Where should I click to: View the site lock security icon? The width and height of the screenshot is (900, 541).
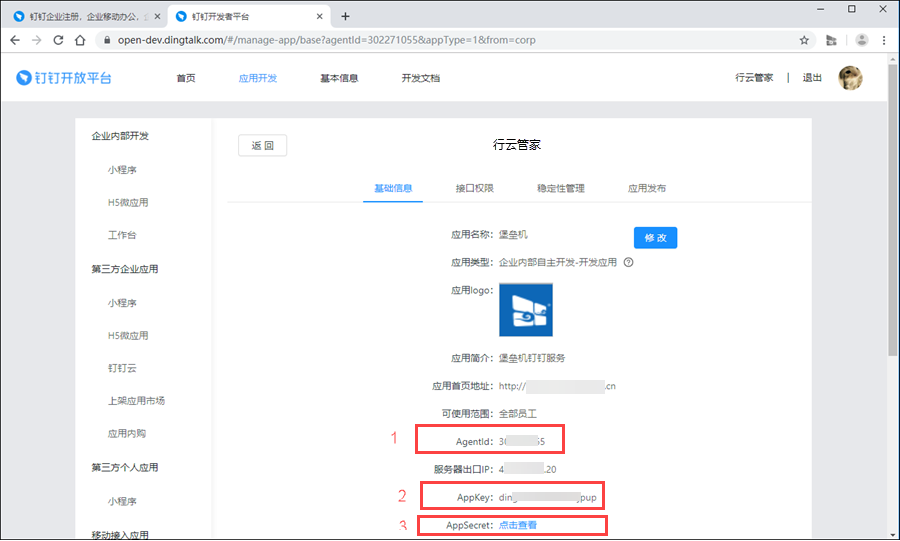tap(106, 40)
